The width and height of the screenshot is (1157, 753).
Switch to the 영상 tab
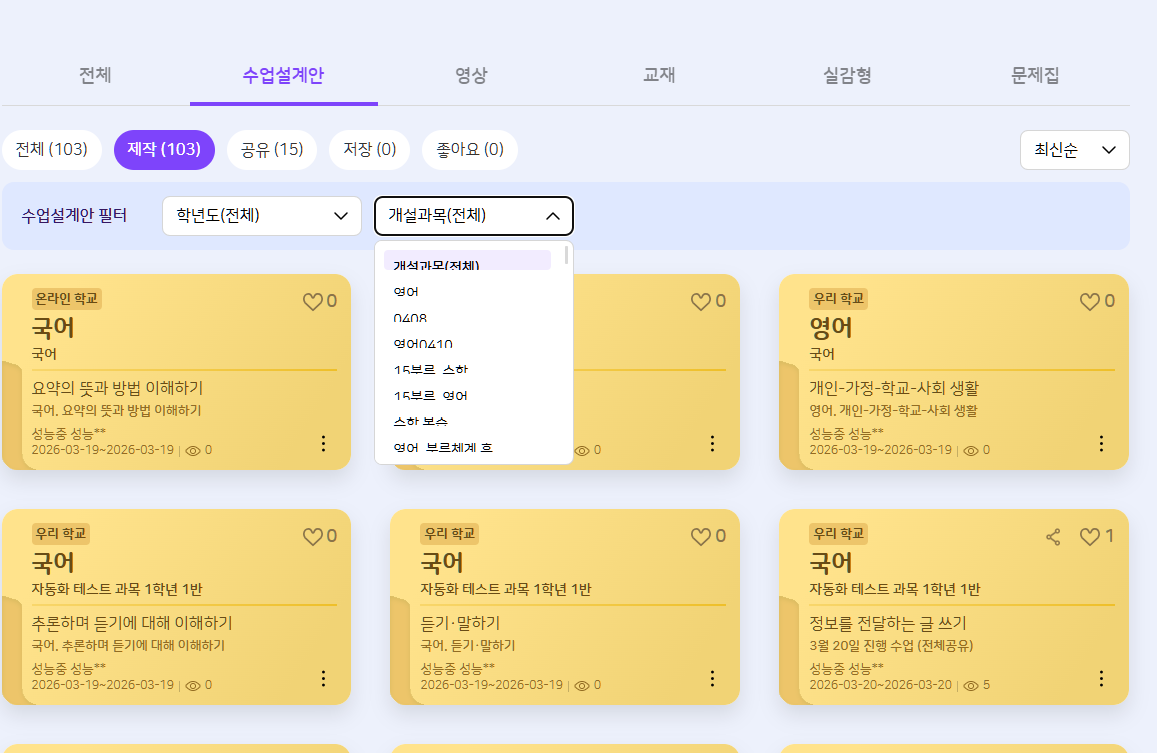point(471,76)
